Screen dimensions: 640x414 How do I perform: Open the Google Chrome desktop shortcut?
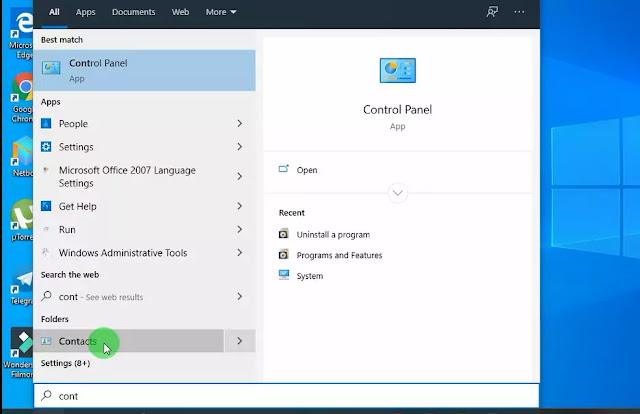(x=22, y=98)
